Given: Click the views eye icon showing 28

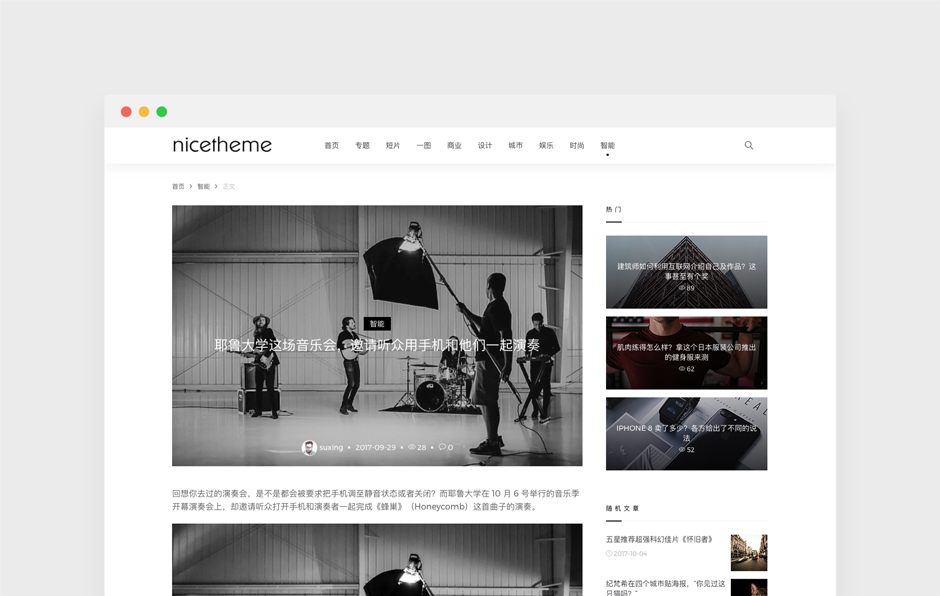Looking at the screenshot, I should pyautogui.click(x=412, y=447).
